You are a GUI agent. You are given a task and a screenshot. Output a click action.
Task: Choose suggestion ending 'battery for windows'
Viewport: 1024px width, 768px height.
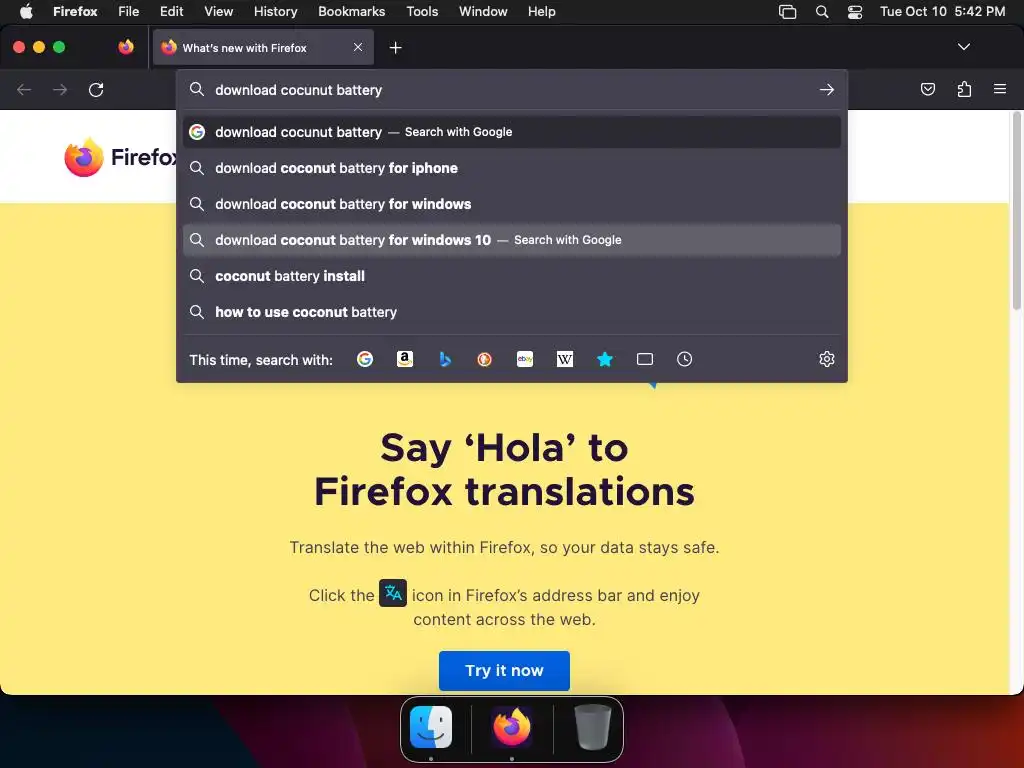pos(512,204)
